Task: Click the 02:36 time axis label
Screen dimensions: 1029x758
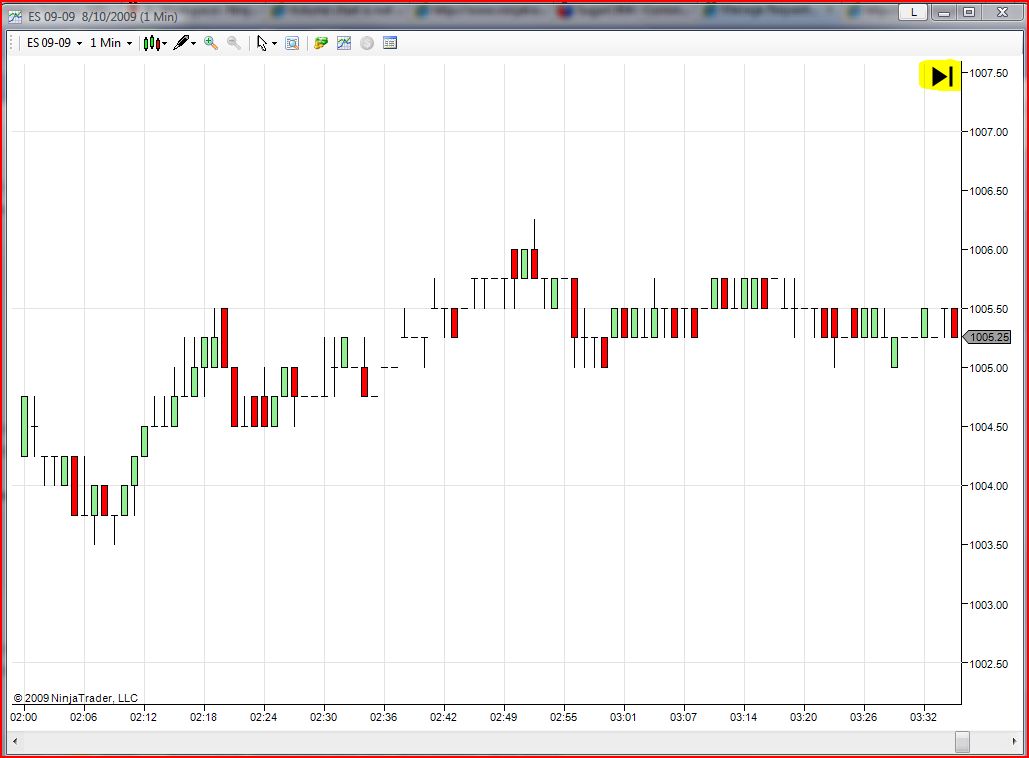Action: [x=383, y=717]
